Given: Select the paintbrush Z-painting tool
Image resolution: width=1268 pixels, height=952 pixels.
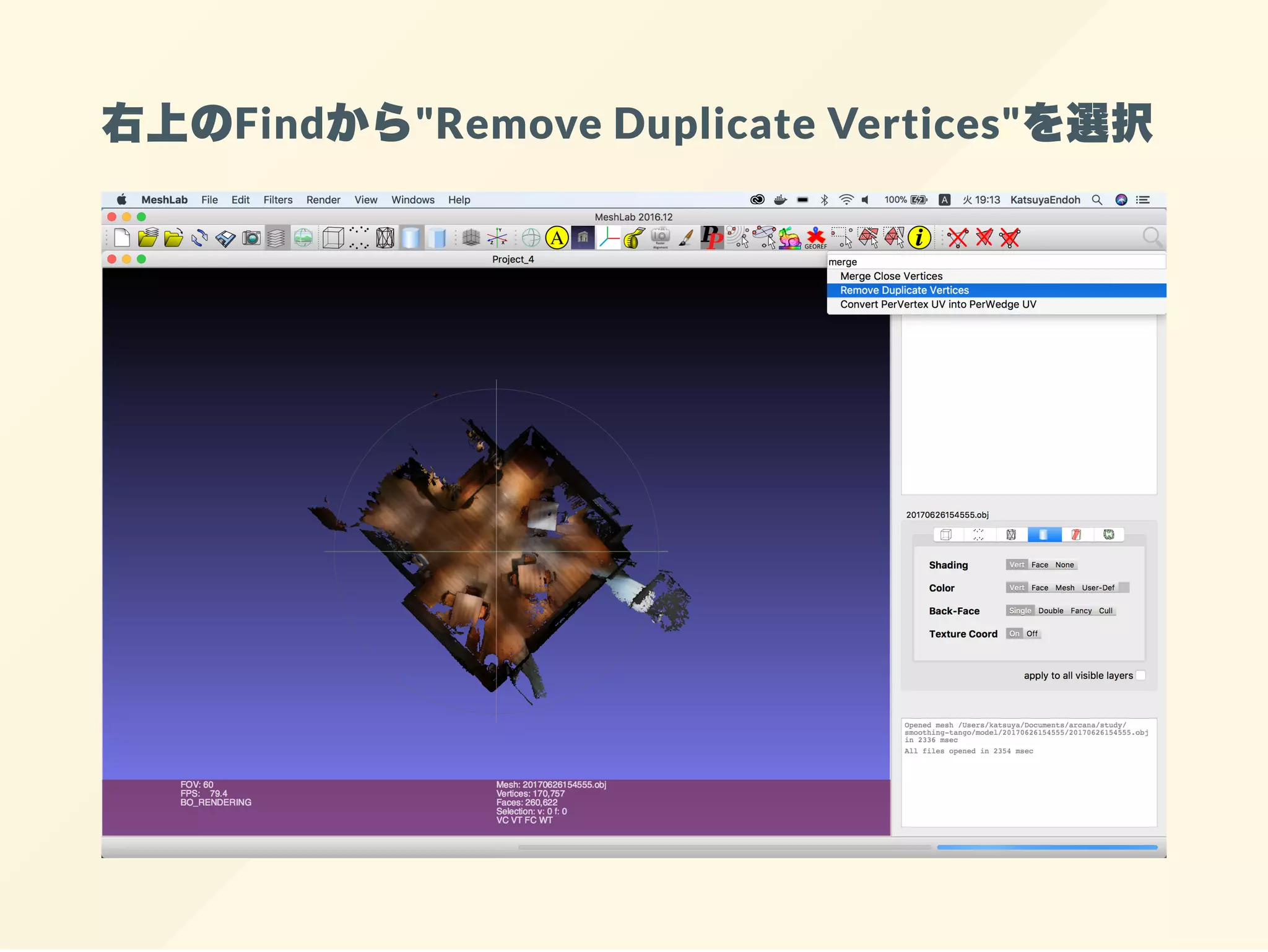Looking at the screenshot, I should point(685,238).
